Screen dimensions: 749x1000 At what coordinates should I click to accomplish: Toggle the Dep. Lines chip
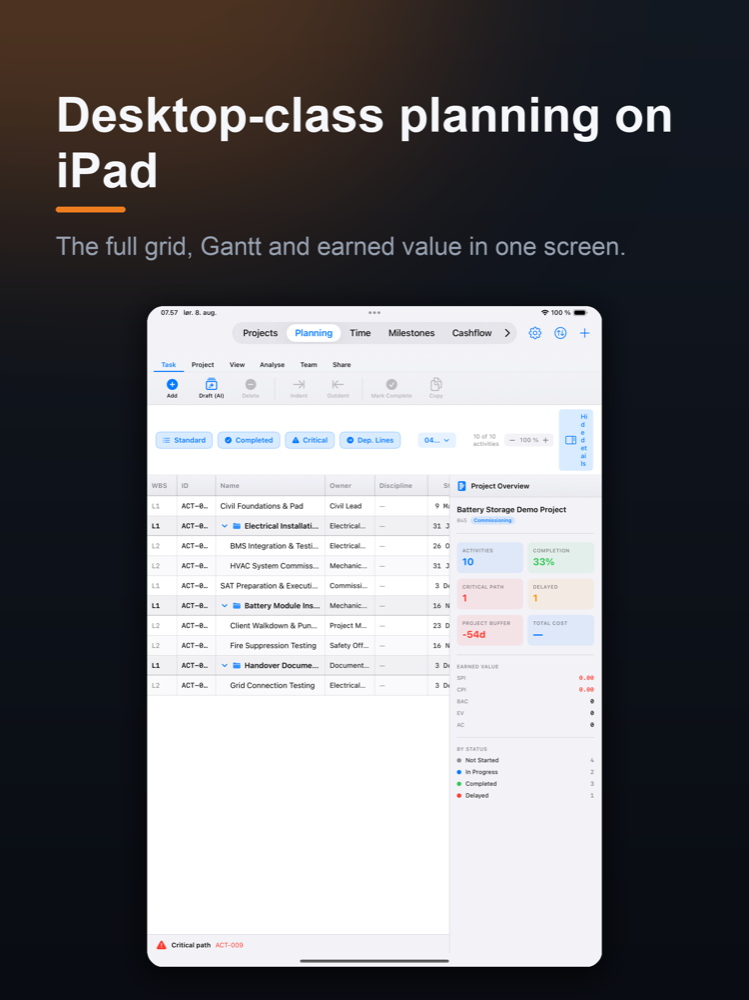(370, 440)
